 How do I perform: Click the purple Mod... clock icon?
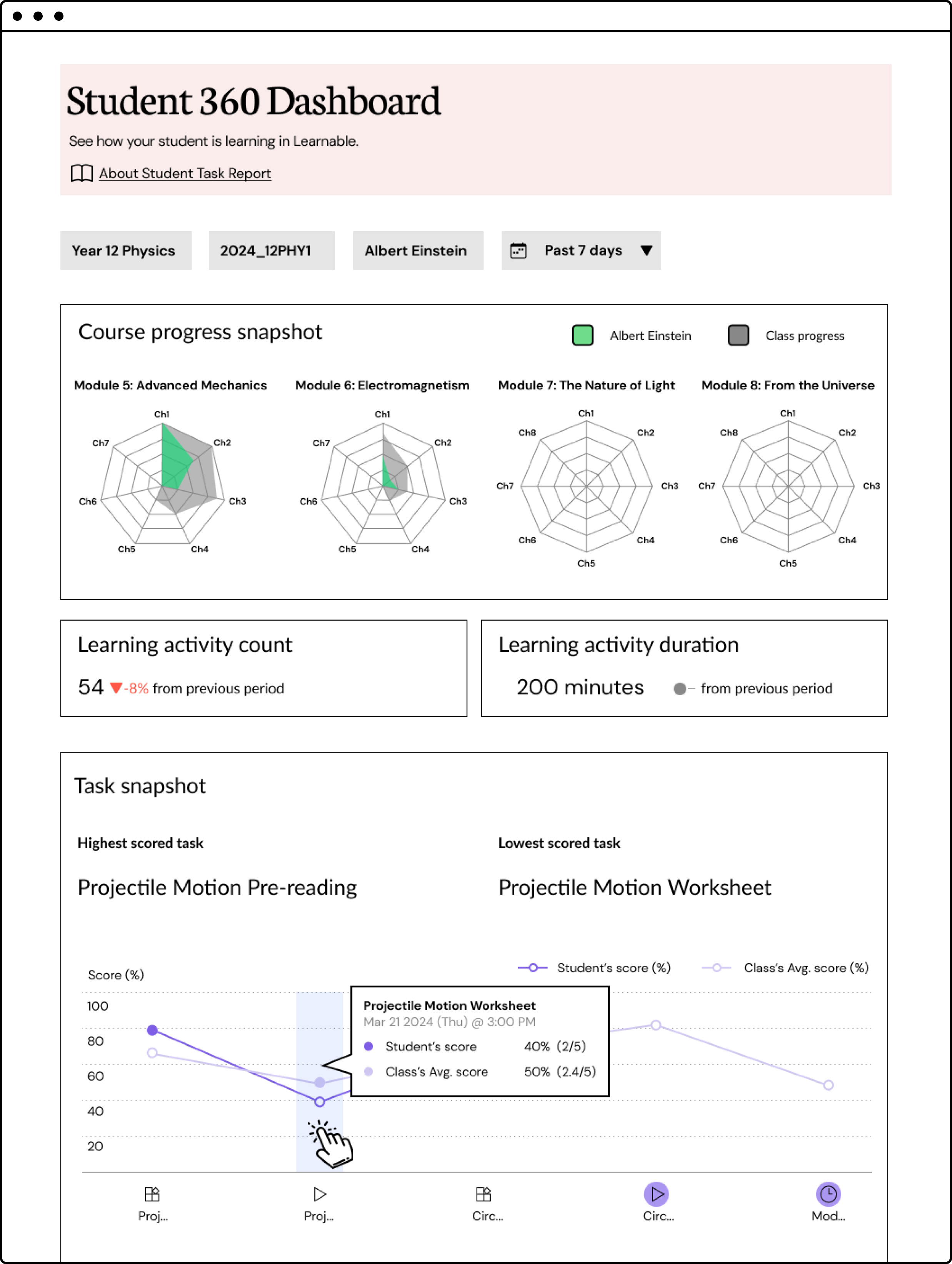[x=827, y=1194]
